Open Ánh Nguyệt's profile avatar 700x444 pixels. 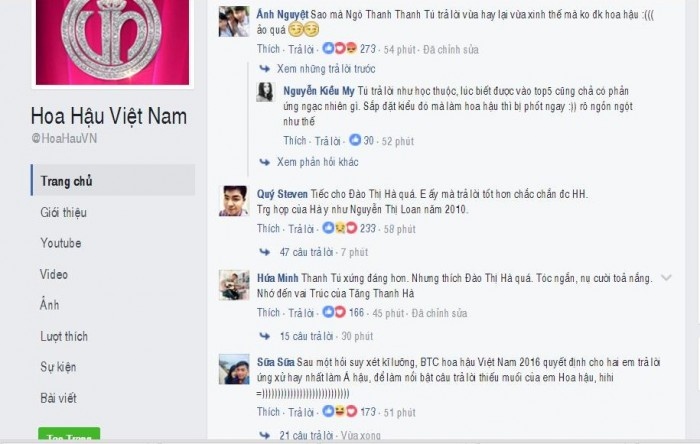(x=234, y=21)
